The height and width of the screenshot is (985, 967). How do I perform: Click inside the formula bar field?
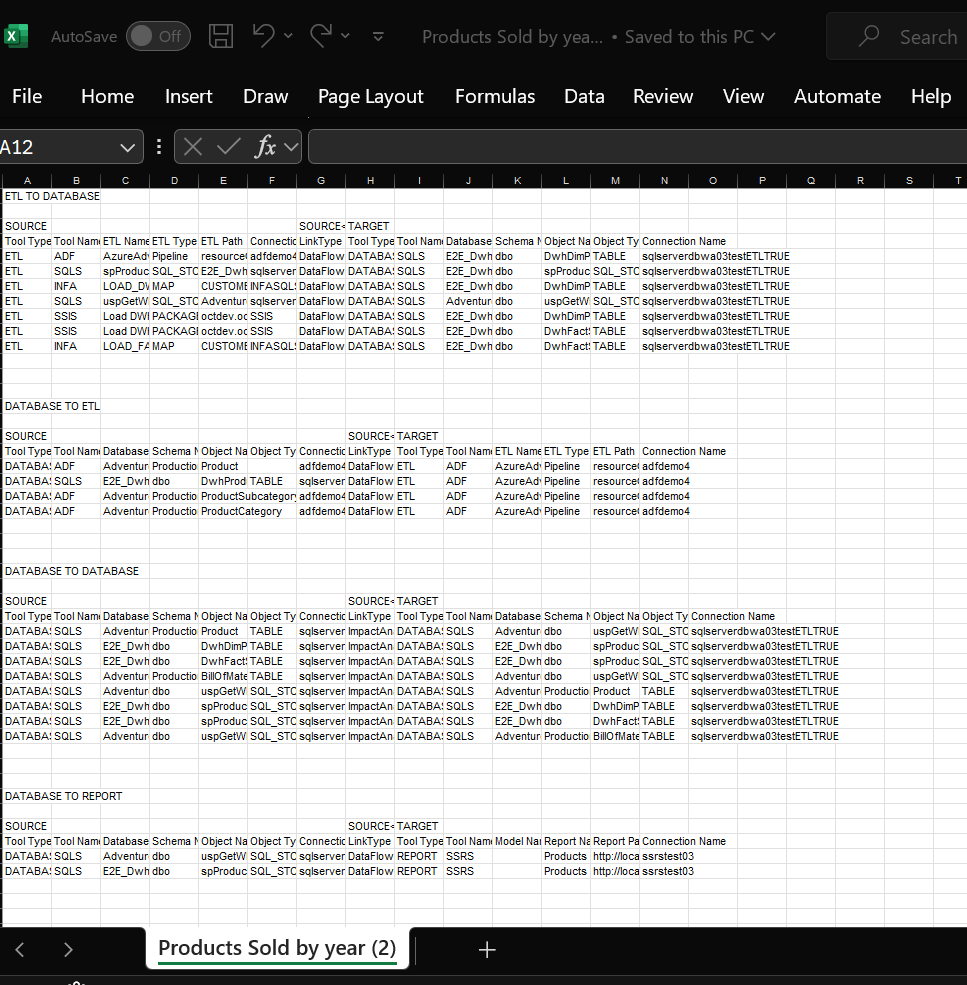[637, 147]
